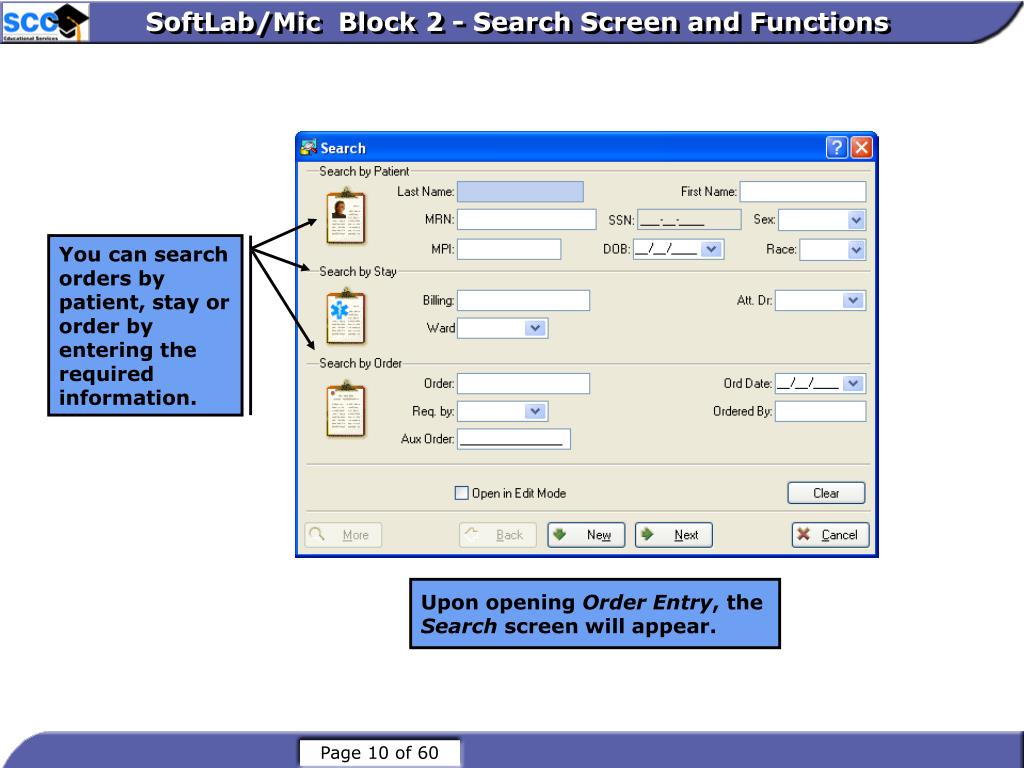Click the Last Name input field

pos(520,192)
